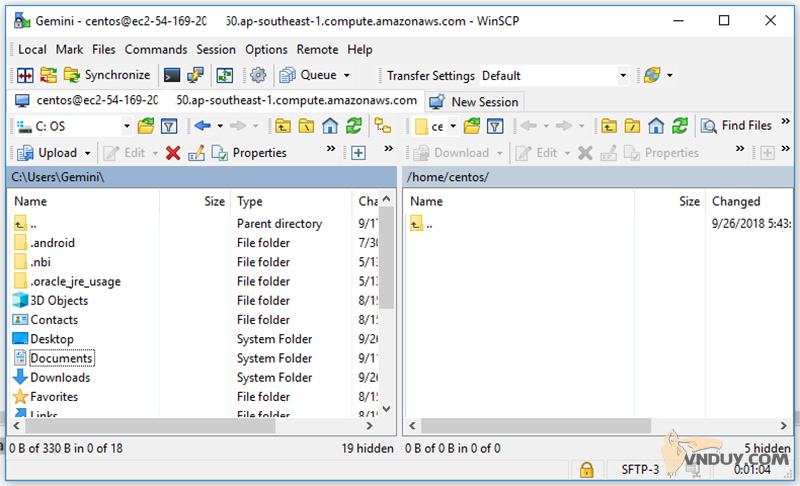Select the Documents folder in local panel
This screenshot has height=486, width=800.
61,358
